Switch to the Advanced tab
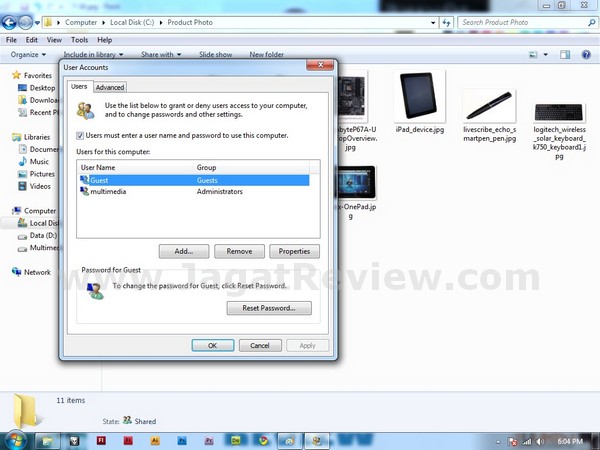The width and height of the screenshot is (600, 450). pos(110,87)
